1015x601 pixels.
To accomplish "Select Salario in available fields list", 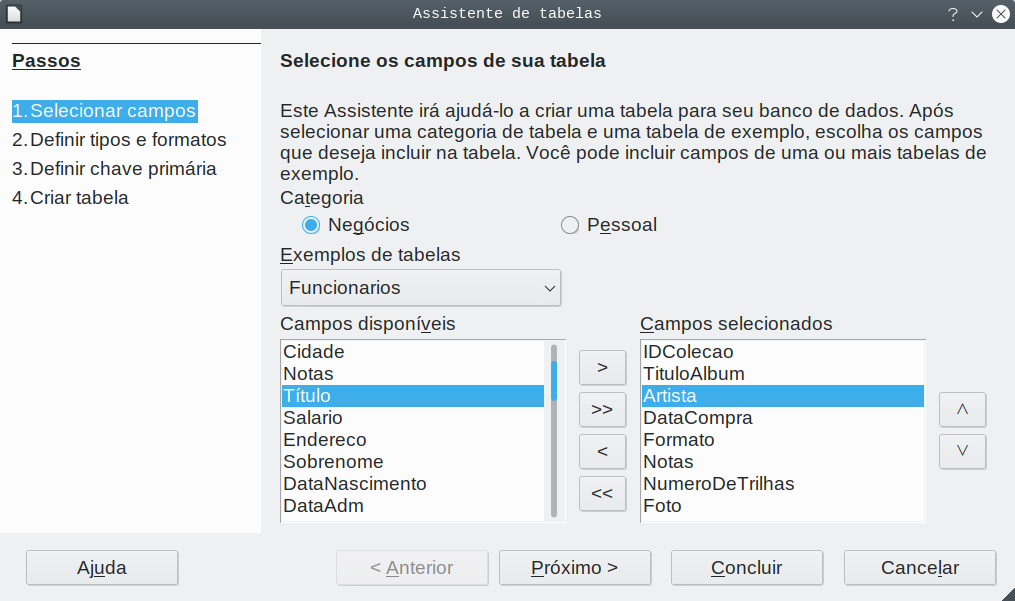I will pyautogui.click(x=413, y=418).
